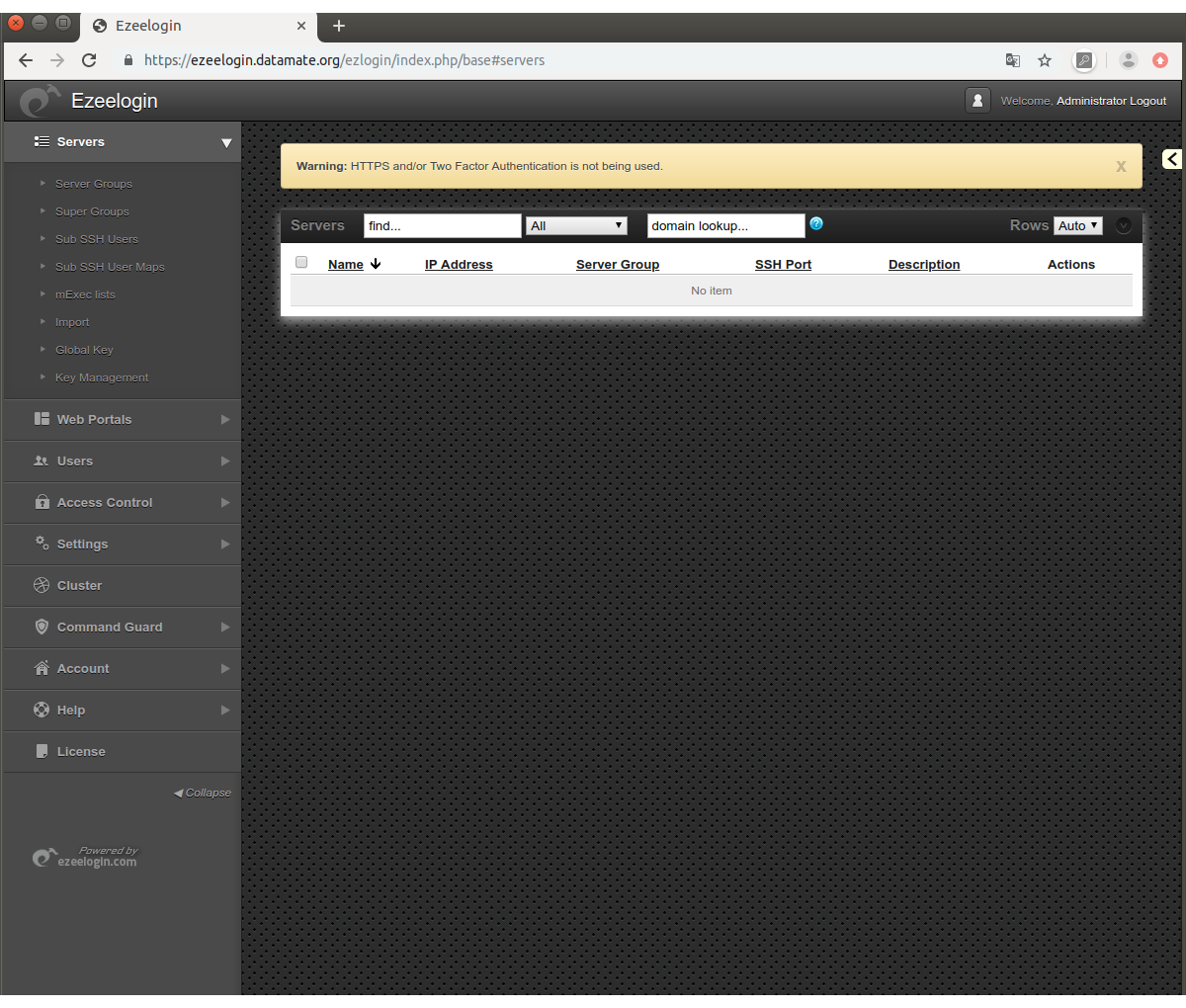This screenshot has width=1186, height=1008.
Task: Open the All server group filter dropdown
Action: 576,226
